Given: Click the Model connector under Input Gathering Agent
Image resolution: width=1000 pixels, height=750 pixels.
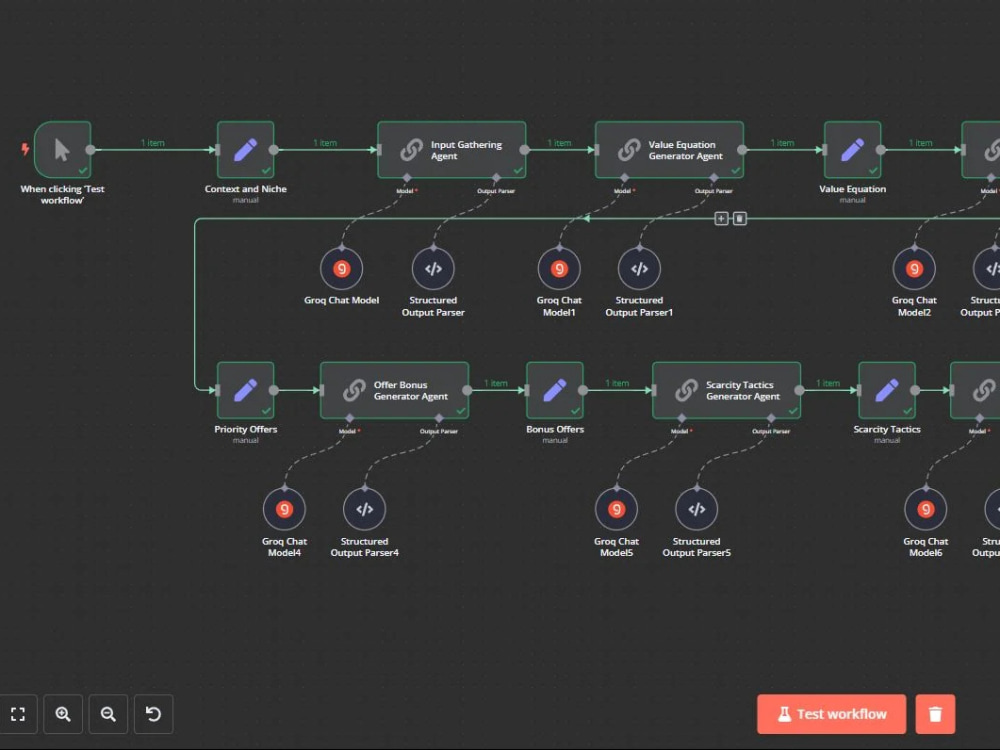Looking at the screenshot, I should pos(407,178).
